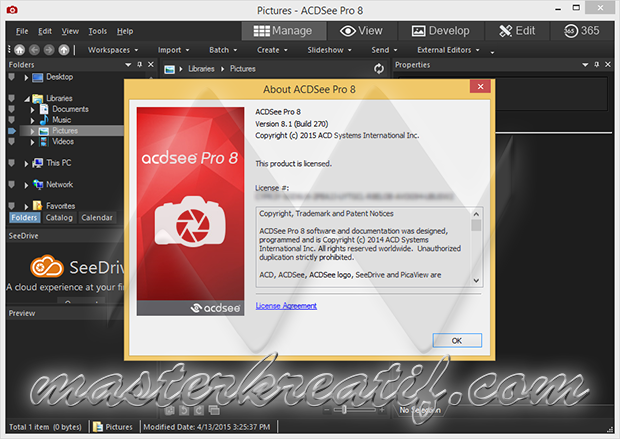Close the About ACDSee Pro 8 dialog
The height and width of the screenshot is (439, 620).
pyautogui.click(x=480, y=86)
